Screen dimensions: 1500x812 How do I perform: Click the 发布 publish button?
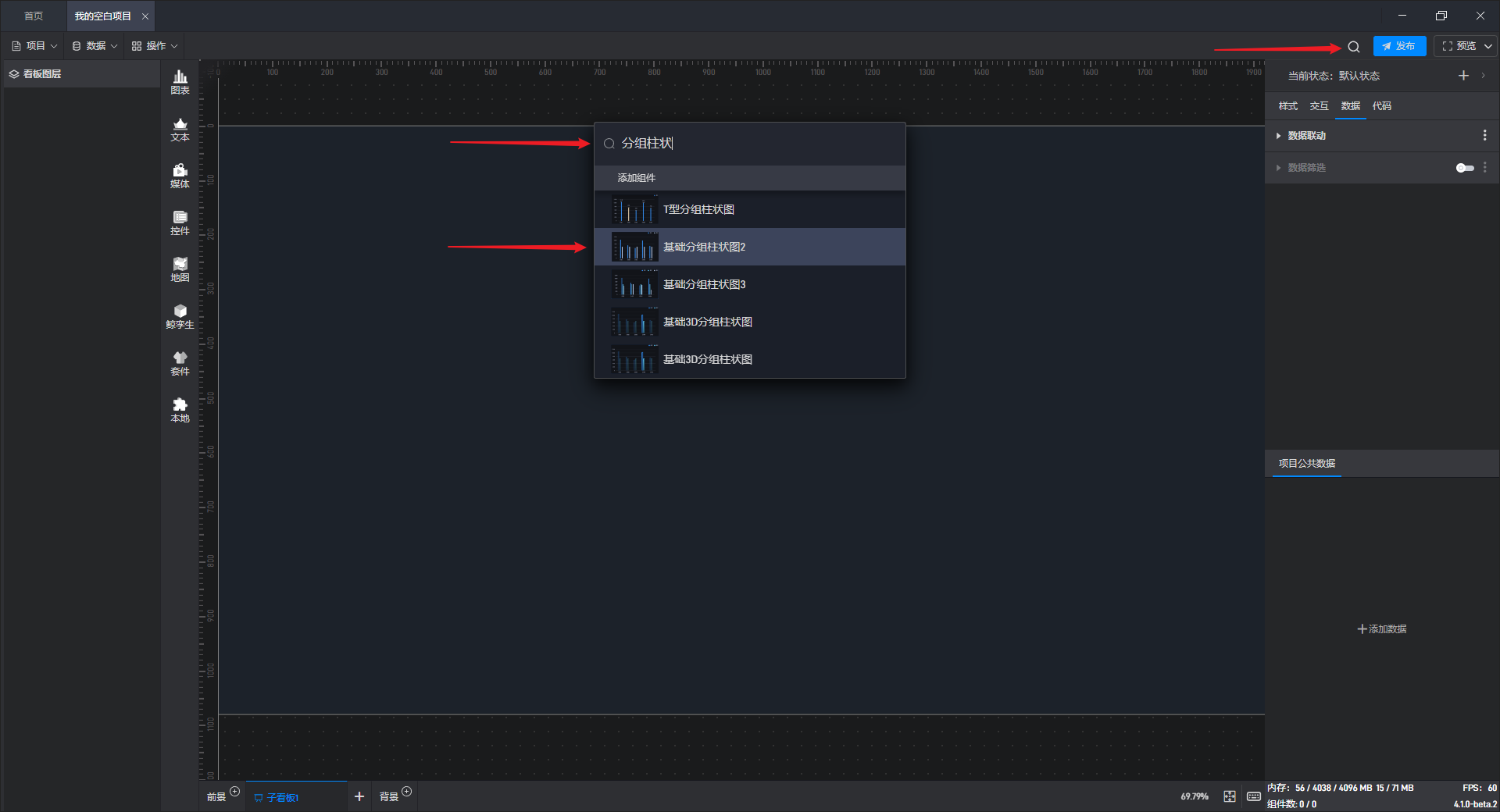[x=1399, y=46]
